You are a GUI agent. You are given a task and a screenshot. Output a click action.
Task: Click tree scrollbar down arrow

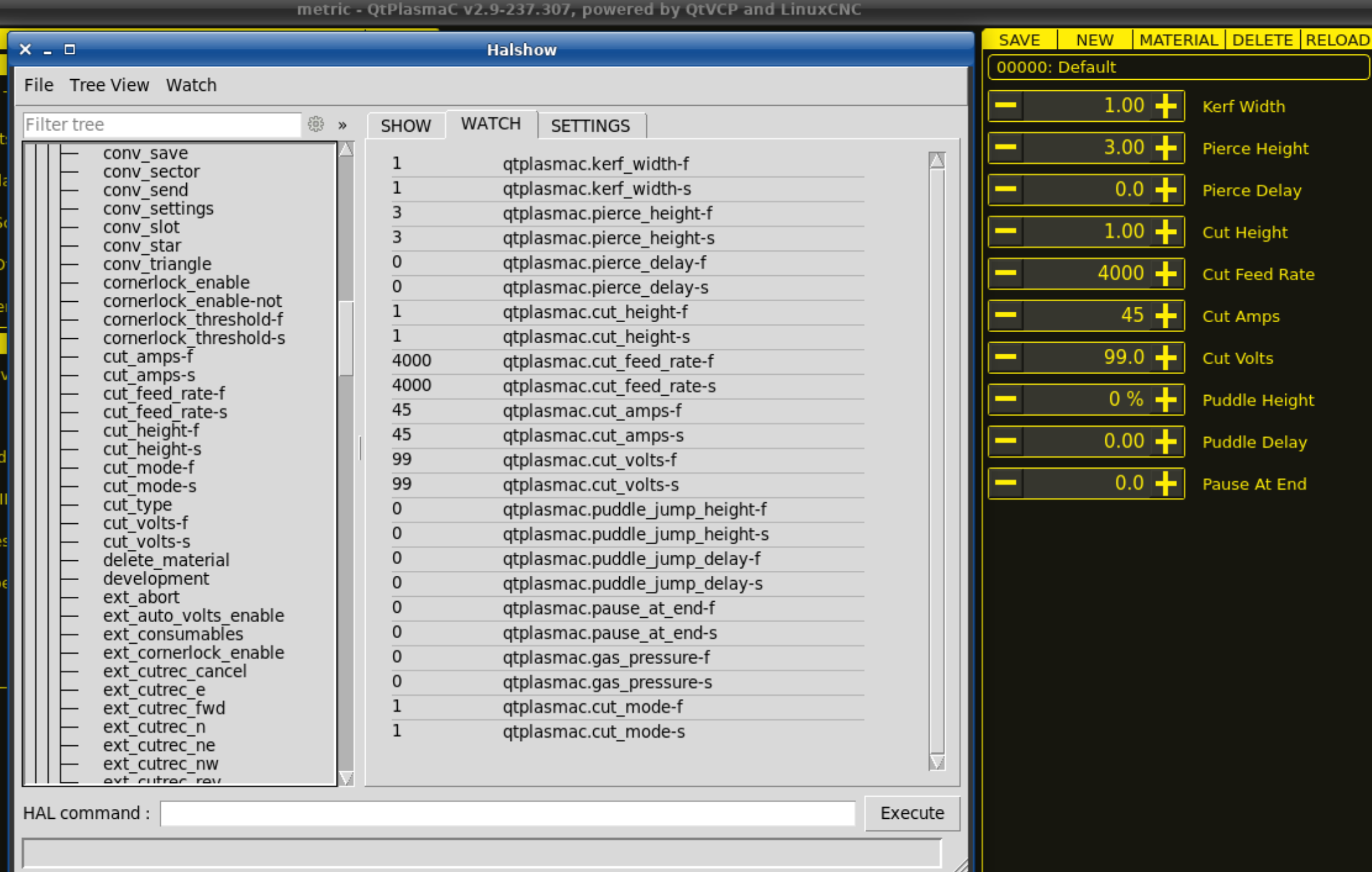coord(346,778)
